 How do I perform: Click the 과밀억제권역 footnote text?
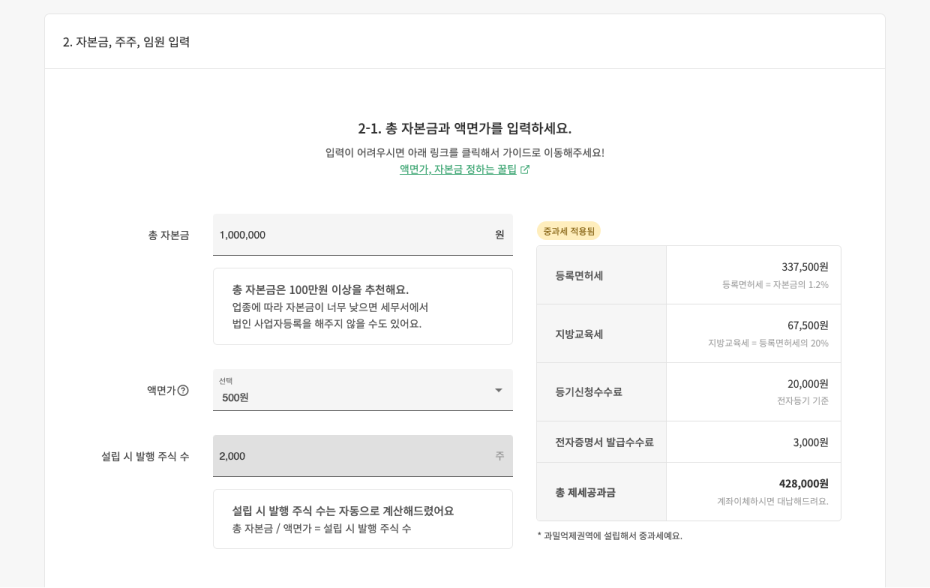(x=610, y=536)
